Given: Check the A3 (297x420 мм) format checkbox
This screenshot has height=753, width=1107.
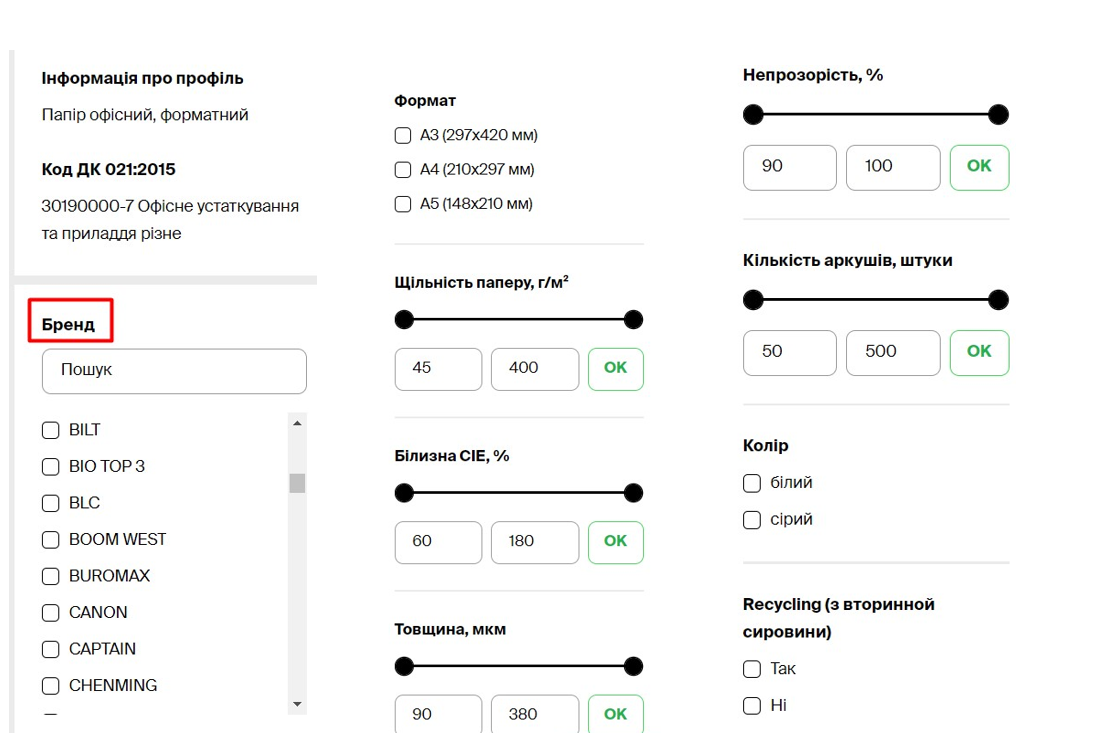Looking at the screenshot, I should click(x=403, y=136).
